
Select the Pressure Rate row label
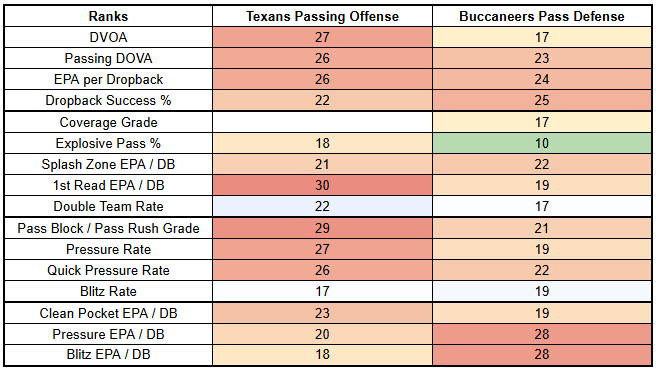(x=108, y=249)
